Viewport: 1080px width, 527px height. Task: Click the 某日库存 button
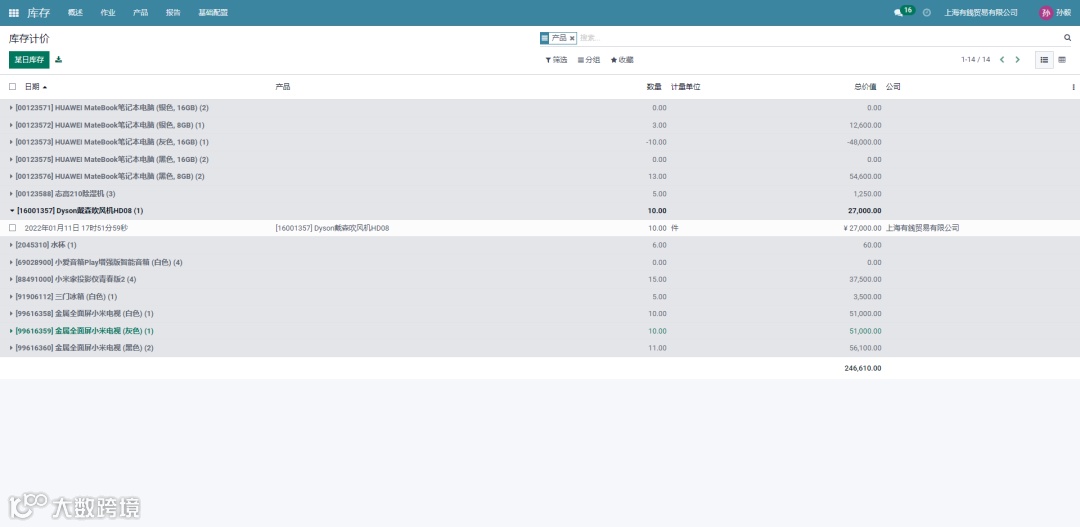(x=29, y=60)
